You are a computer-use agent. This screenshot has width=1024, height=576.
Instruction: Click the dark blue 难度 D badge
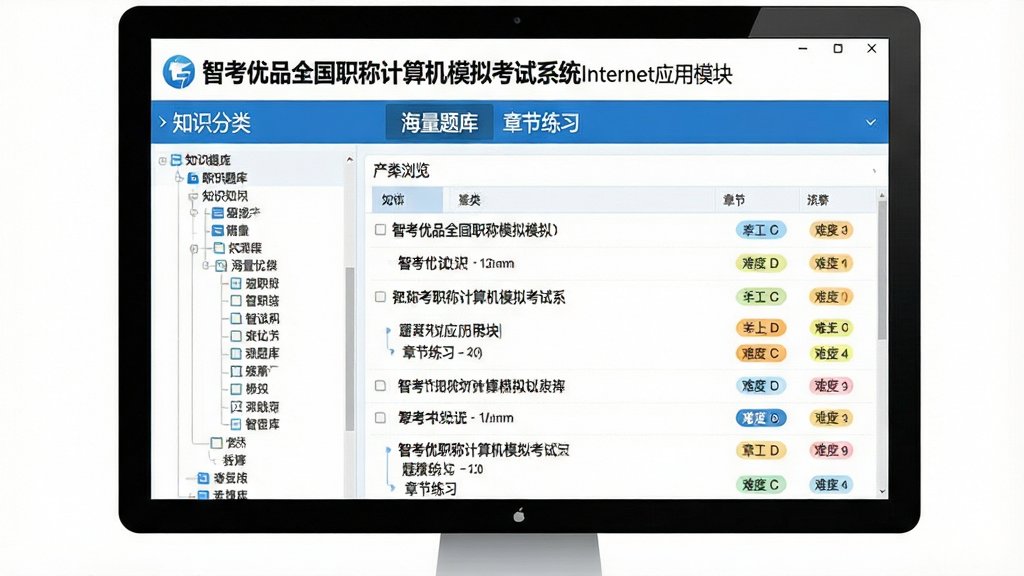click(761, 418)
